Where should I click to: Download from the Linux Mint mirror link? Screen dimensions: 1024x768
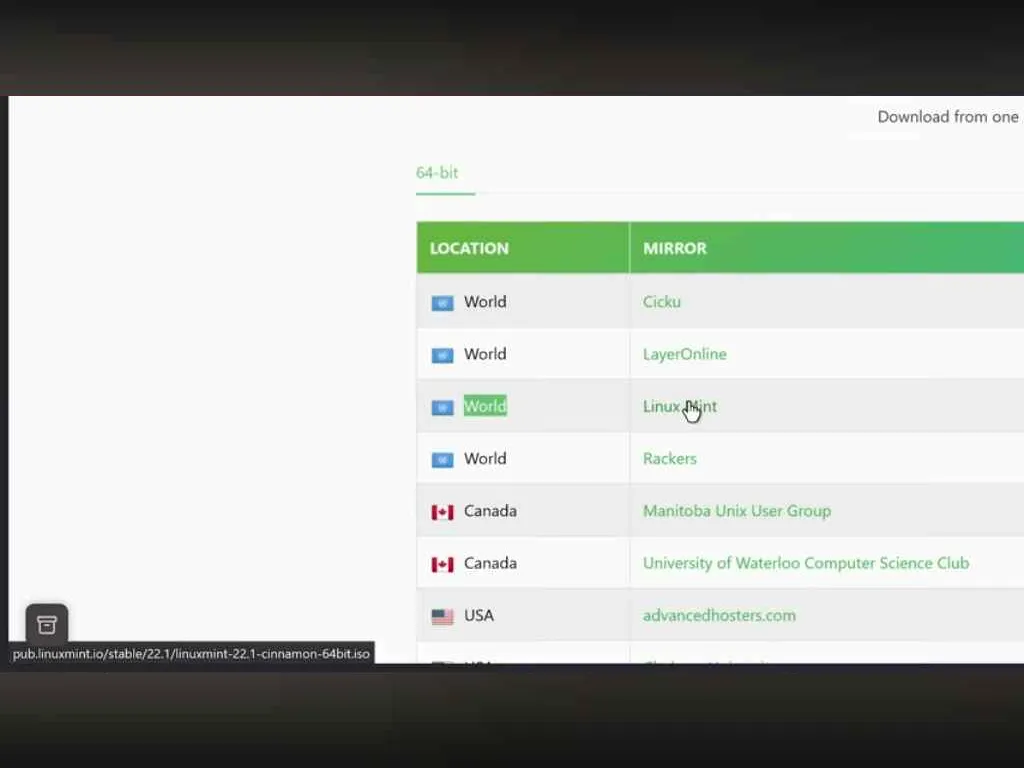coord(680,406)
